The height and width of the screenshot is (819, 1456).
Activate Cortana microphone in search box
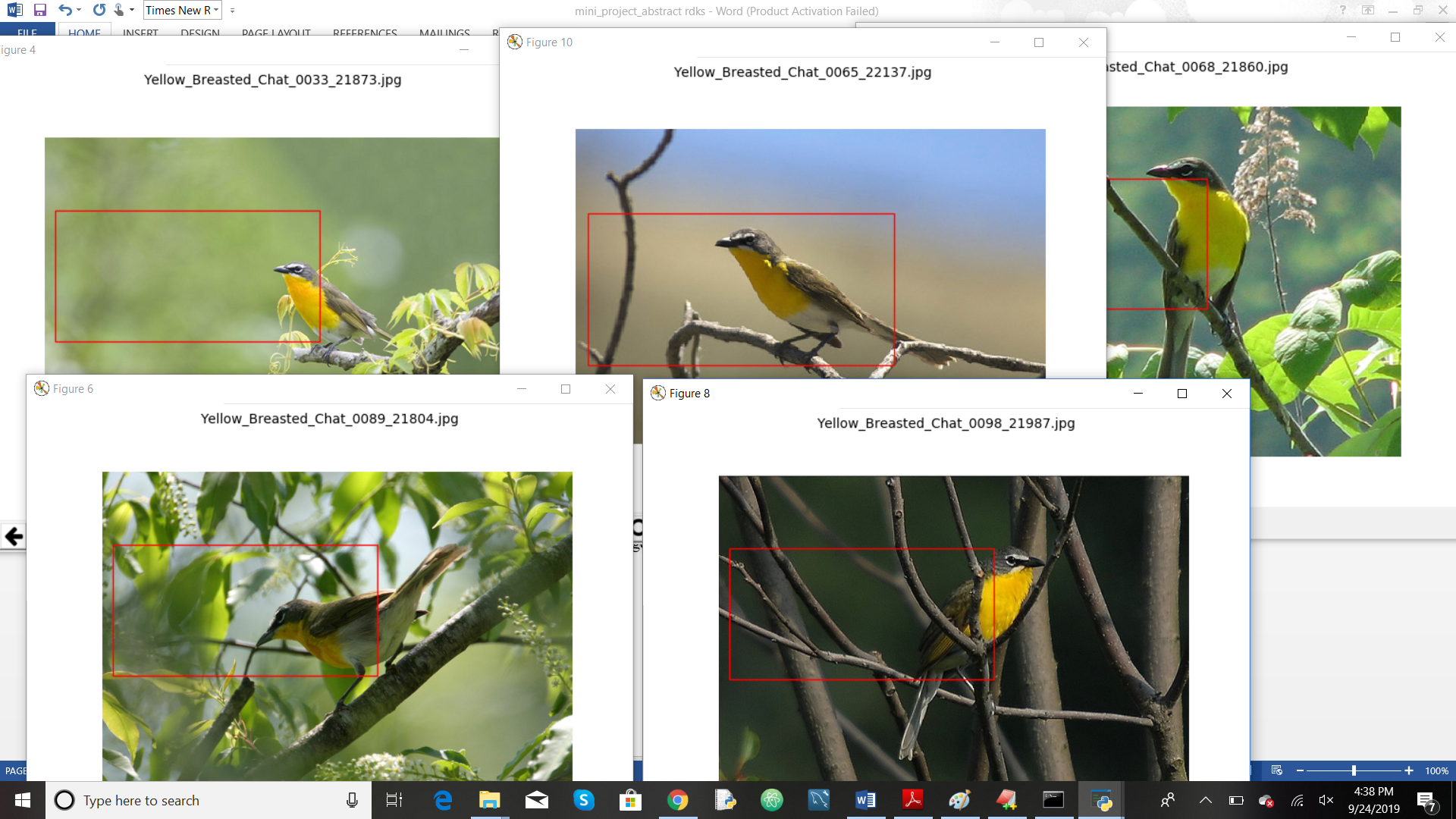(x=352, y=800)
